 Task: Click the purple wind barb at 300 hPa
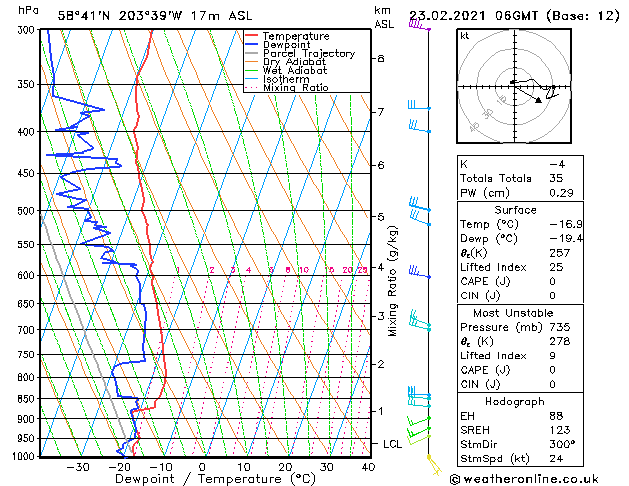pos(419,25)
